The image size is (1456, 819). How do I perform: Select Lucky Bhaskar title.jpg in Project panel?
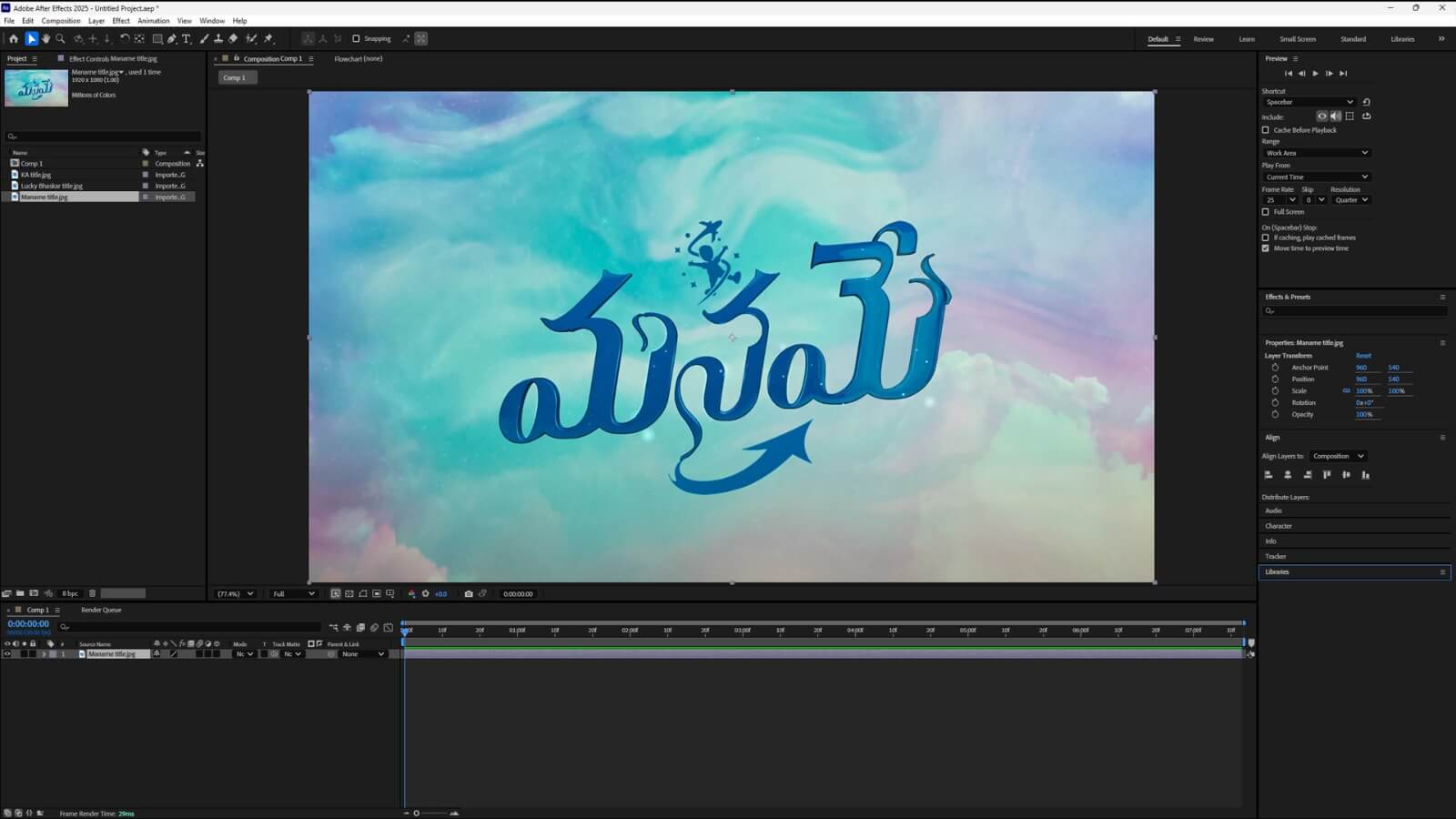(52, 186)
